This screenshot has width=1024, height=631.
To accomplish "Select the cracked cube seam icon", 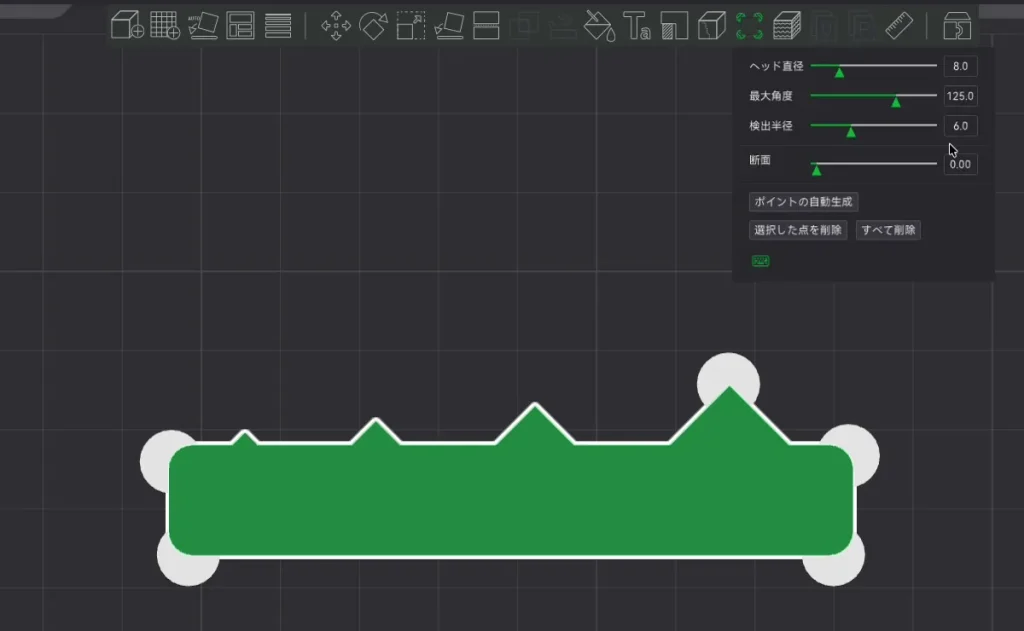I will [712, 26].
